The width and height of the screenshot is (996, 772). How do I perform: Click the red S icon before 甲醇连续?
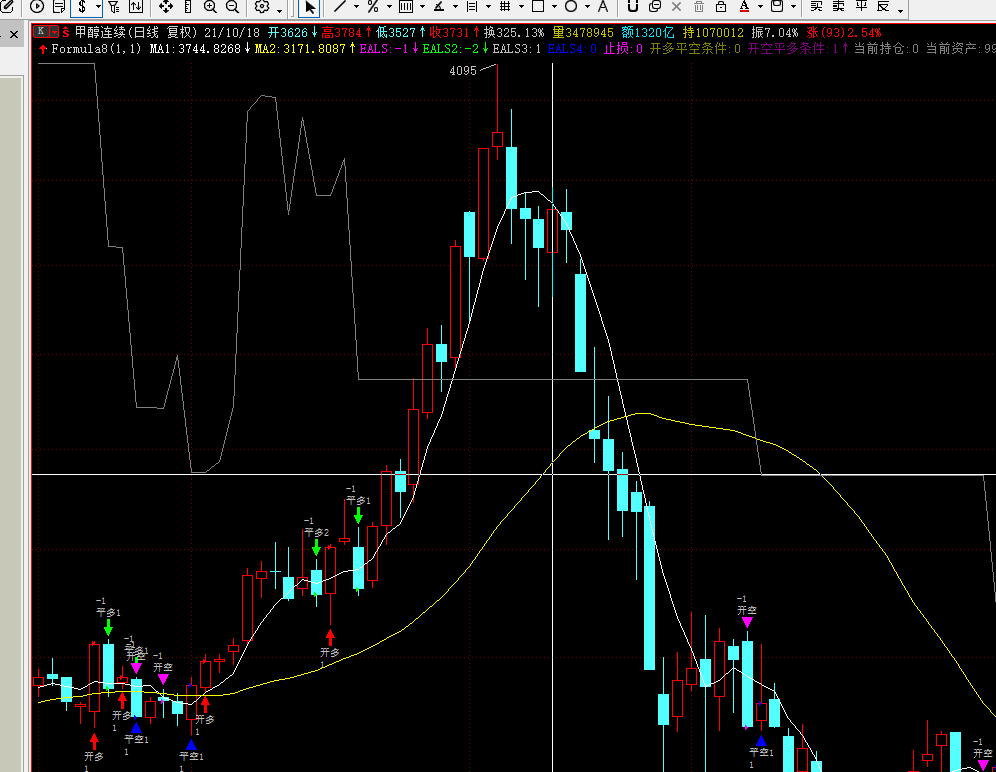(66, 32)
